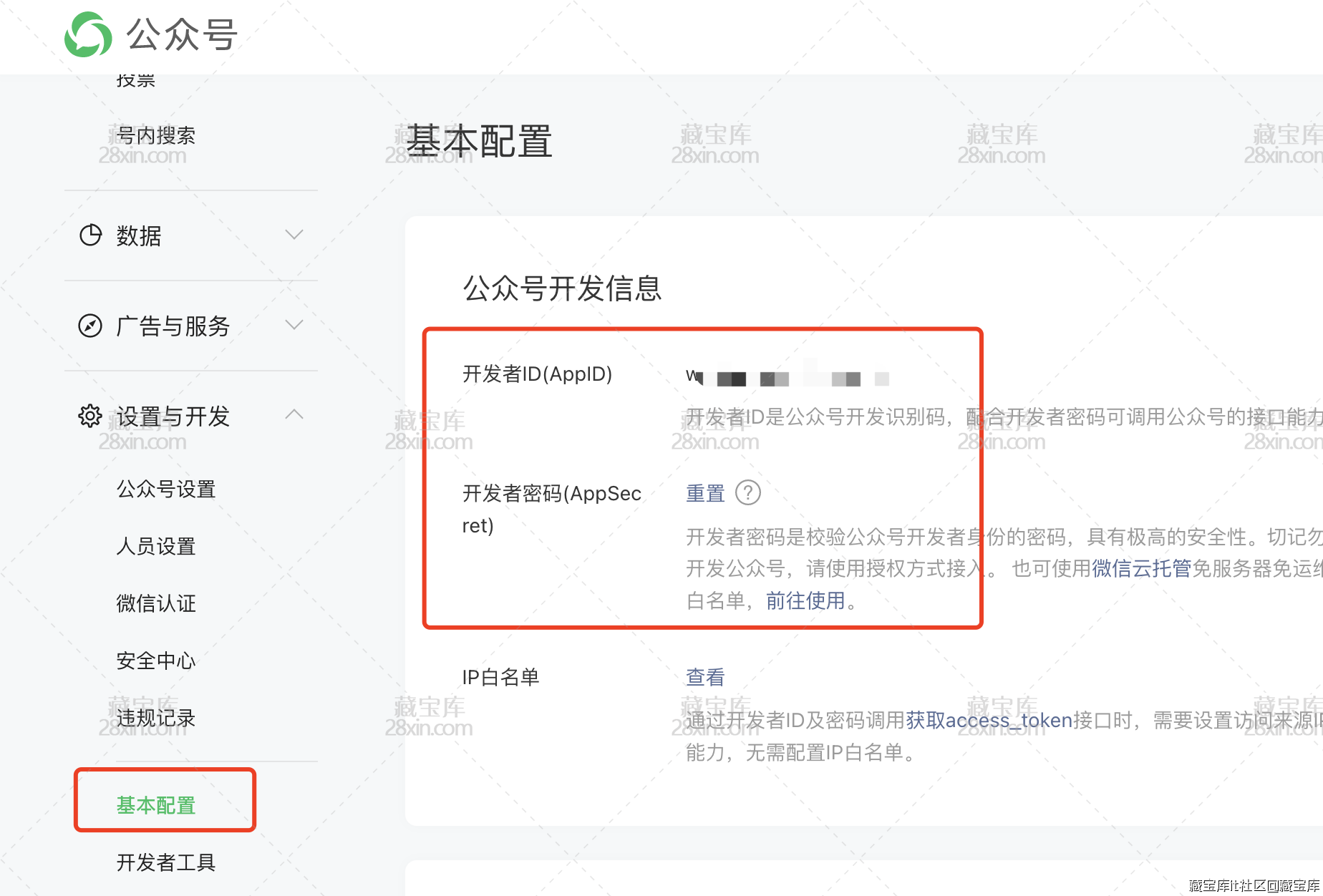The height and width of the screenshot is (896, 1323).
Task: Open 号内搜索 in the sidebar
Action: click(x=156, y=135)
